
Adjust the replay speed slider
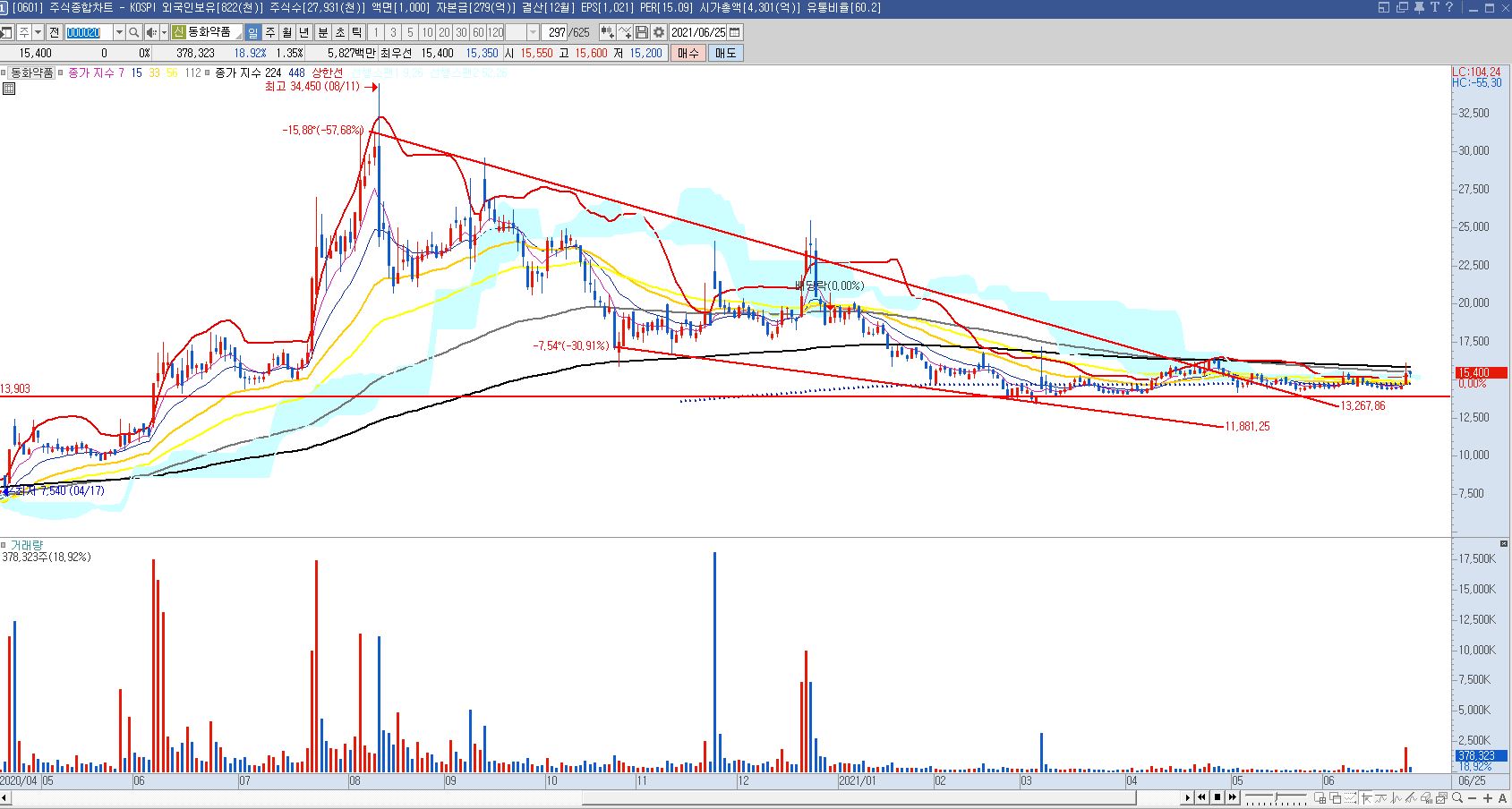pyautogui.click(x=1277, y=797)
